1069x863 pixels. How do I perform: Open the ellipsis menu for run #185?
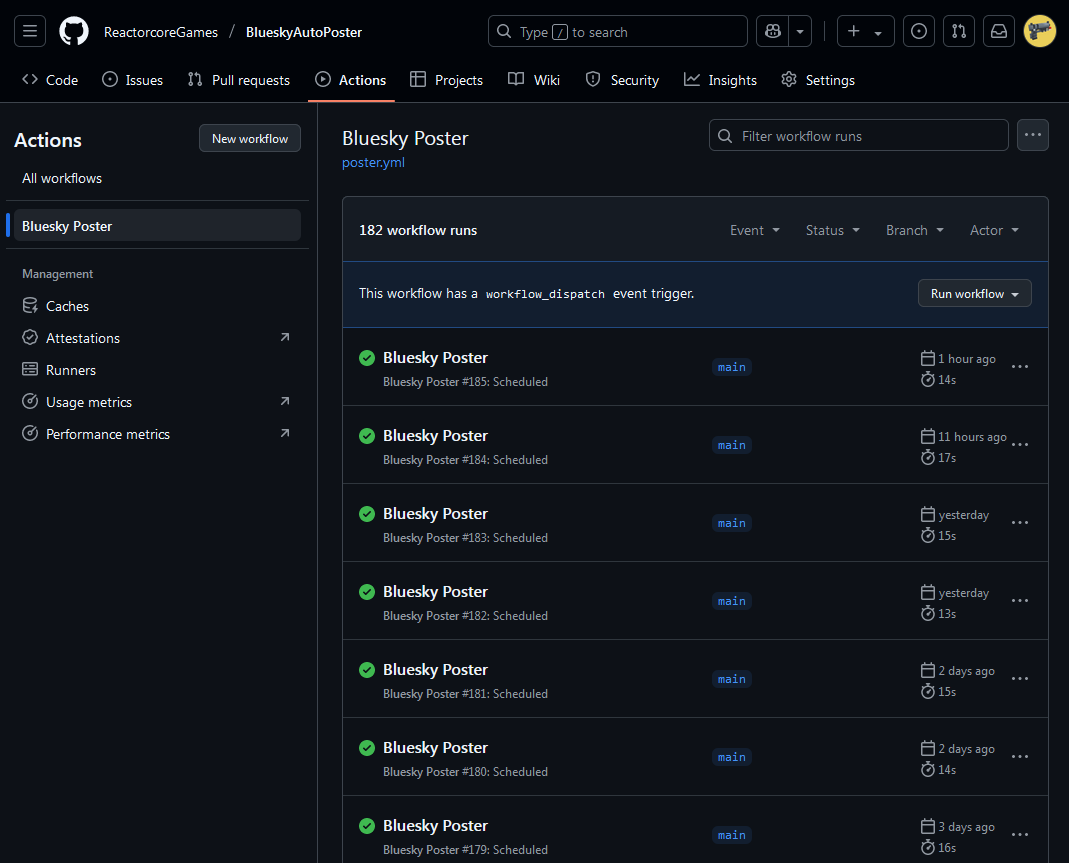pos(1020,367)
